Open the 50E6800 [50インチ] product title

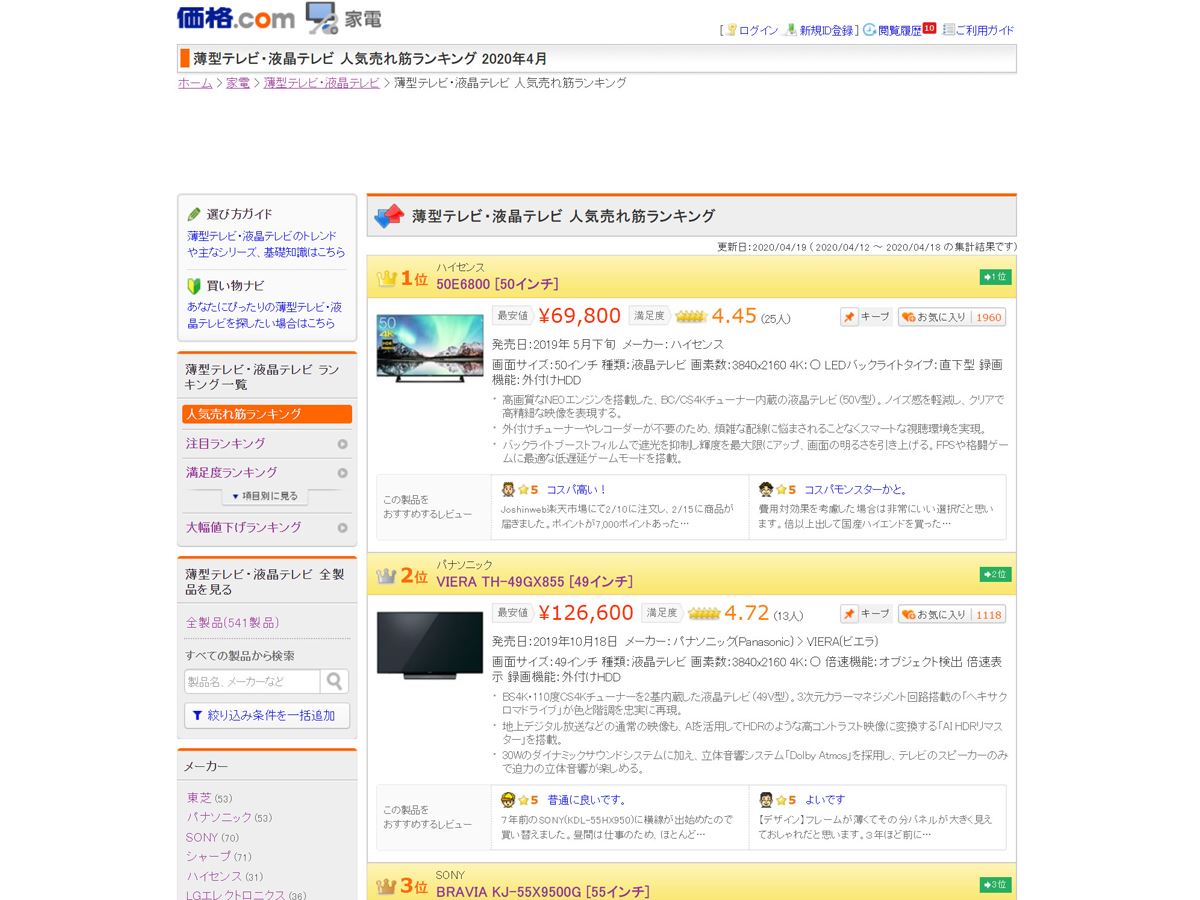click(497, 284)
